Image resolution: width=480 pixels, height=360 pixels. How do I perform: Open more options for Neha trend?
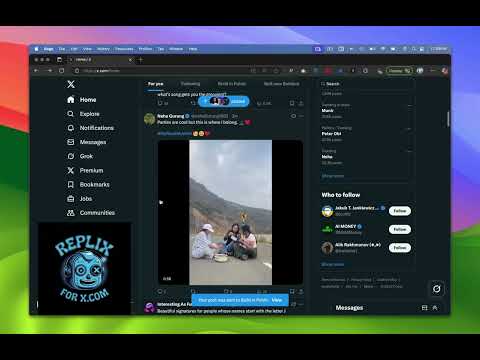pyautogui.click(x=409, y=152)
